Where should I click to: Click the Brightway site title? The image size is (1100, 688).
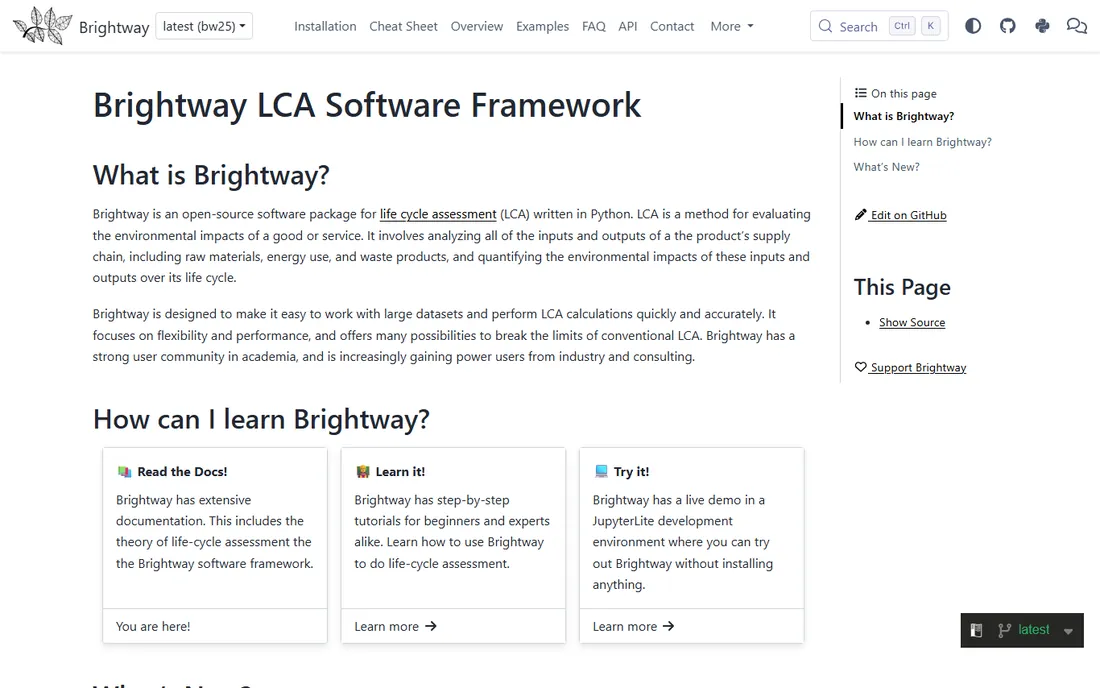click(114, 27)
